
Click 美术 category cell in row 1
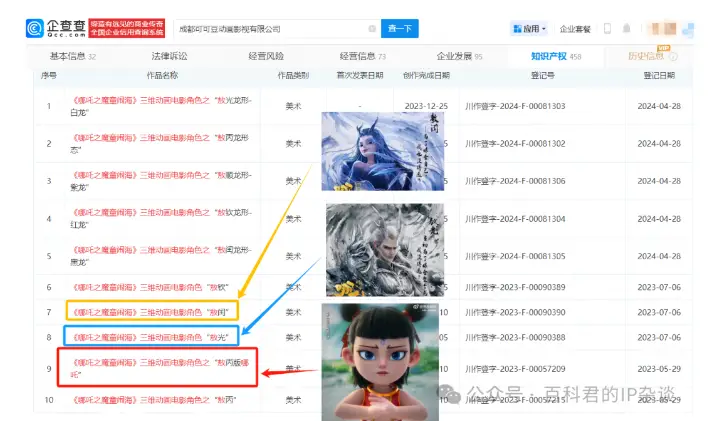click(x=293, y=106)
